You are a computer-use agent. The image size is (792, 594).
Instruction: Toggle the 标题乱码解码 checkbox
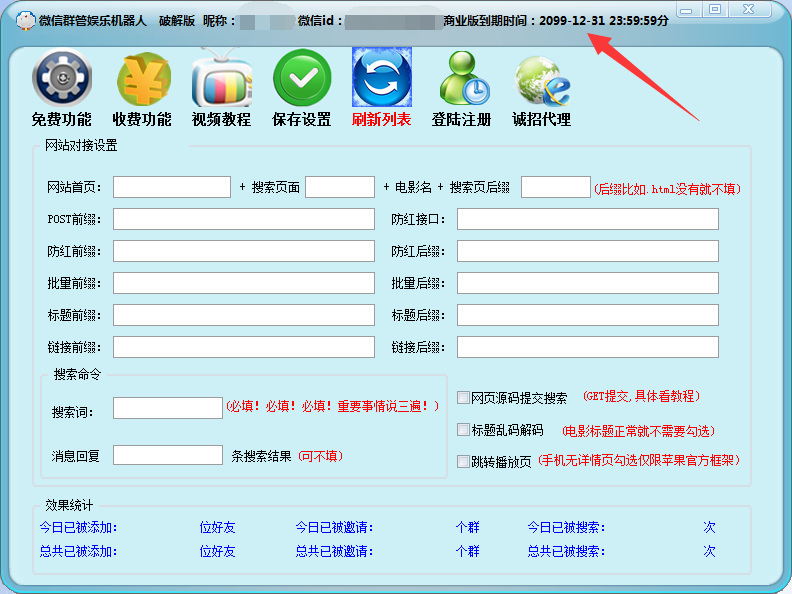(x=463, y=430)
